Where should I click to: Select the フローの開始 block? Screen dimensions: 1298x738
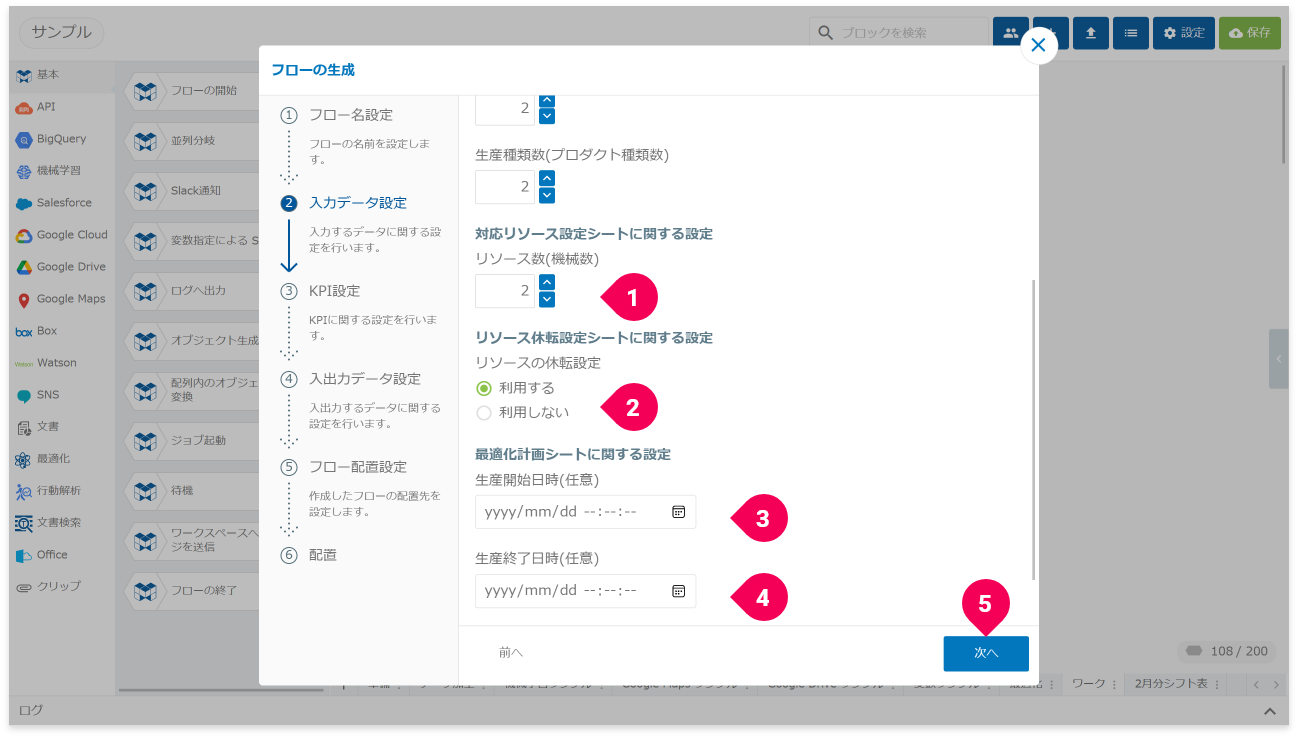click(192, 91)
